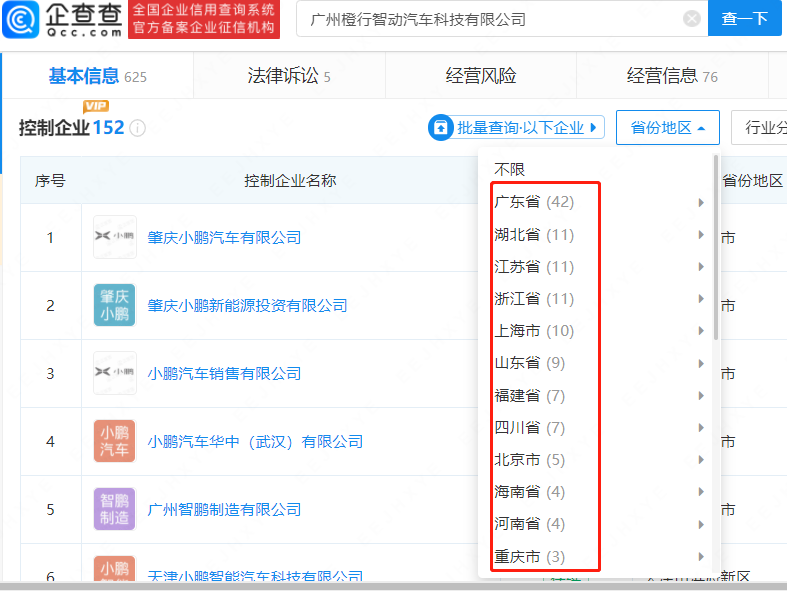Expand 北京市 submenu arrow
The image size is (787, 591).
point(701,460)
